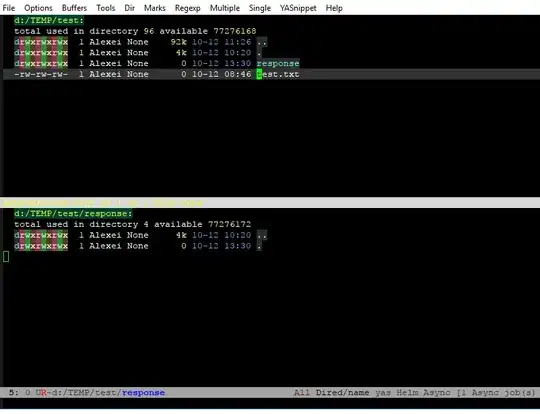Open the File menu
Screen dimensions: 540x414
pyautogui.click(x=9, y=8)
